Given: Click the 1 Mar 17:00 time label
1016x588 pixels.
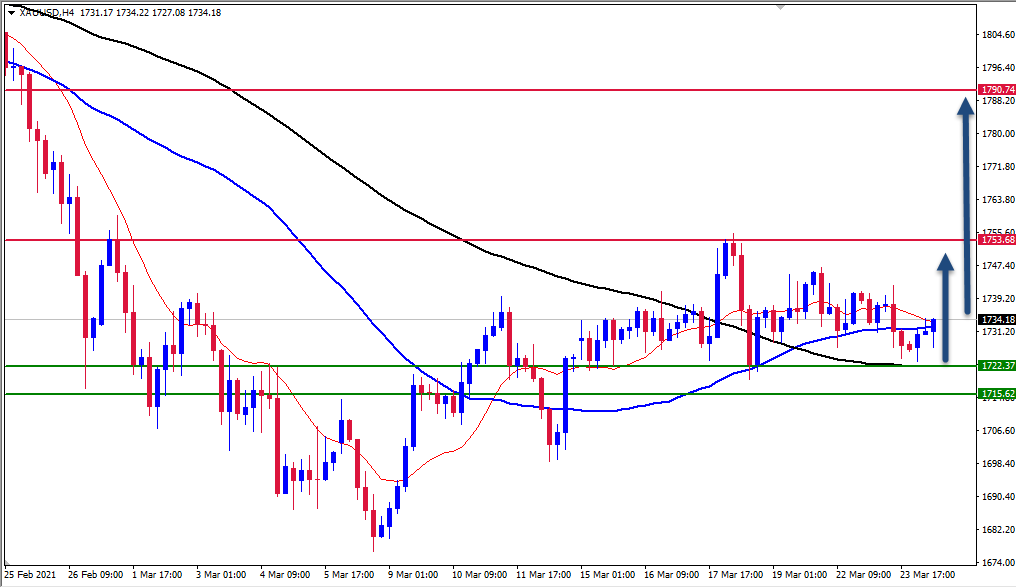Looking at the screenshot, I should coord(157,574).
